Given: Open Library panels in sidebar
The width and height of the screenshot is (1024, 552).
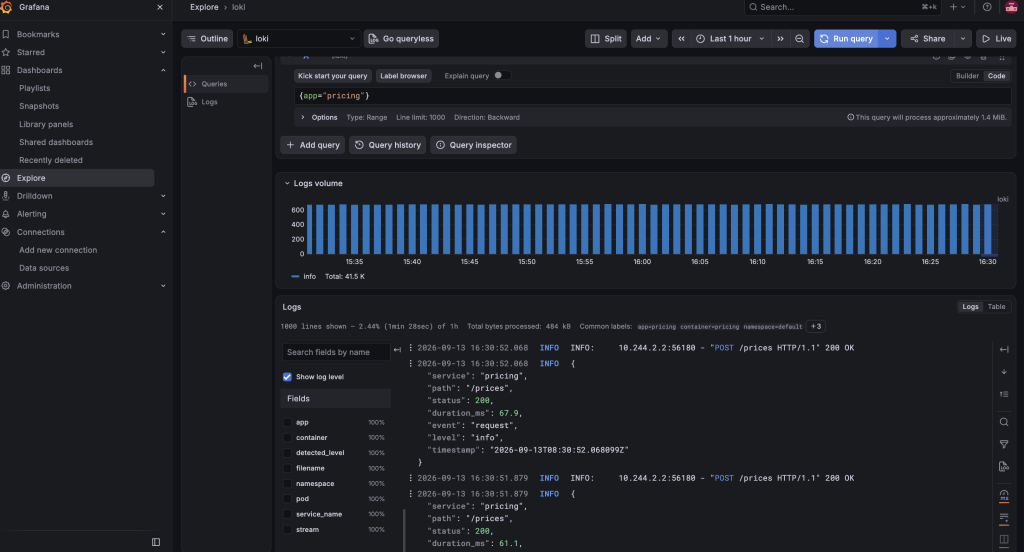Looking at the screenshot, I should pos(46,124).
